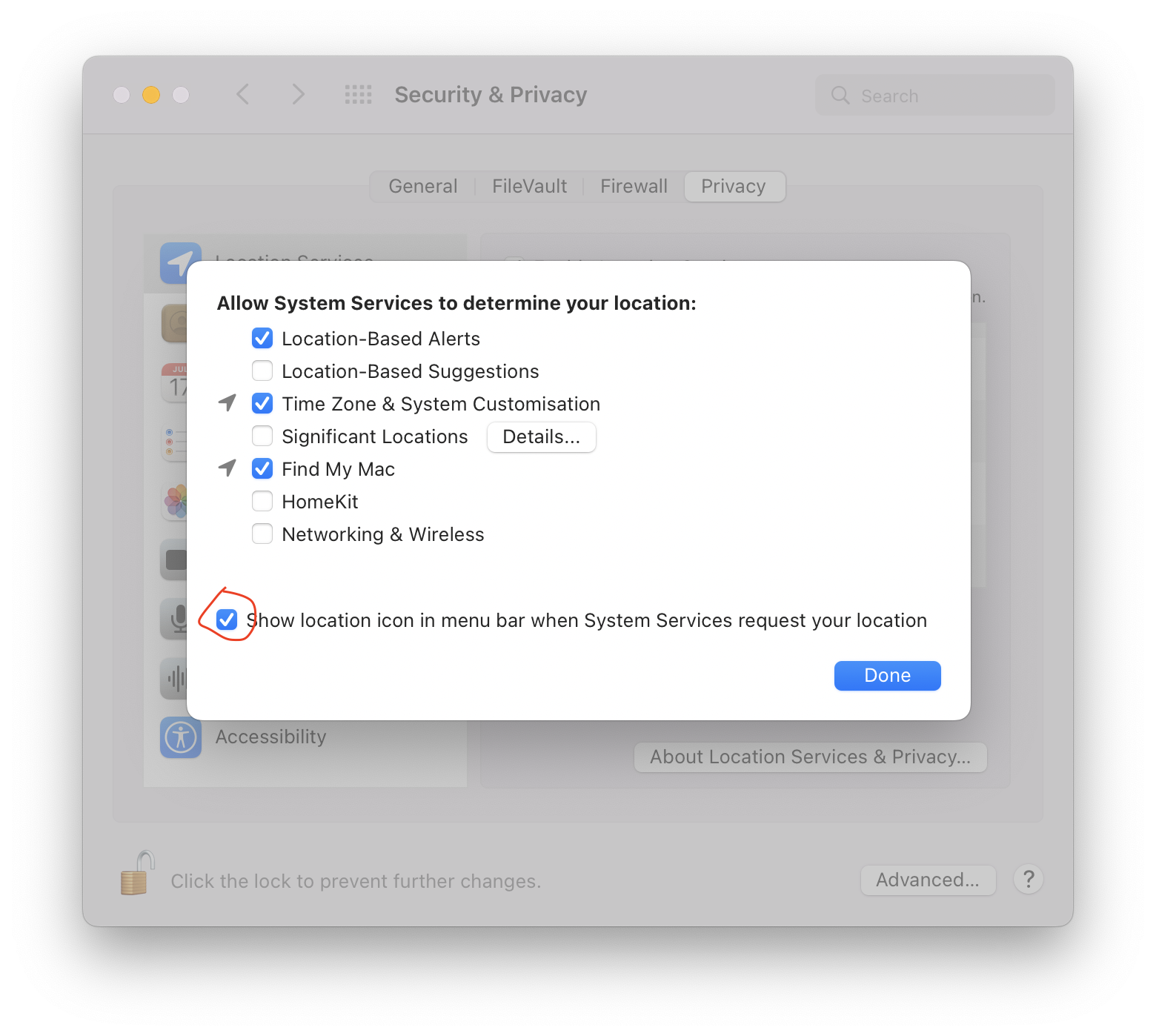Select the Accessibility icon in sidebar
The image size is (1156, 1036).
tap(181, 737)
